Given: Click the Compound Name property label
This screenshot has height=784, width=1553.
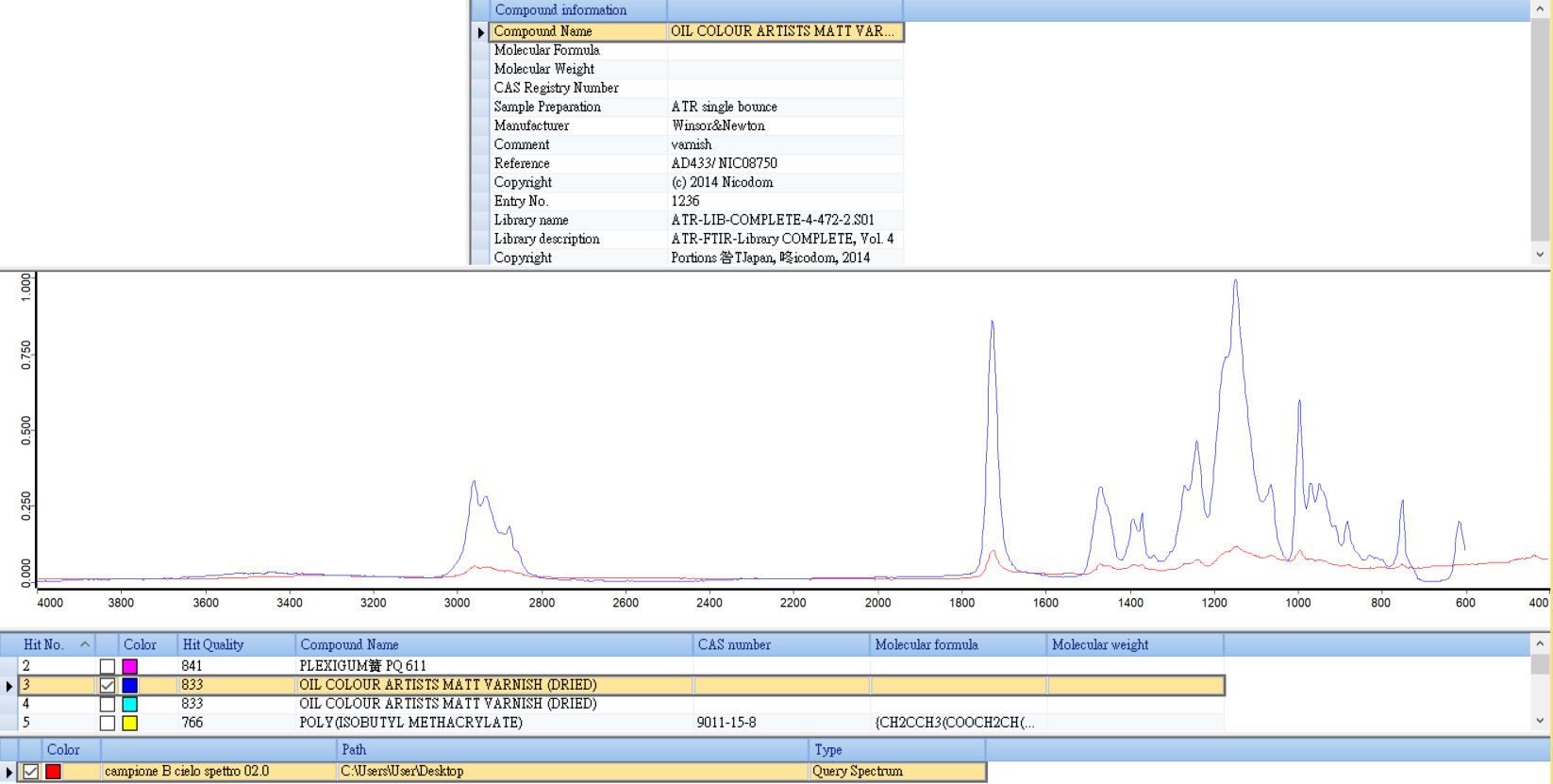Looking at the screenshot, I should coord(543,31).
